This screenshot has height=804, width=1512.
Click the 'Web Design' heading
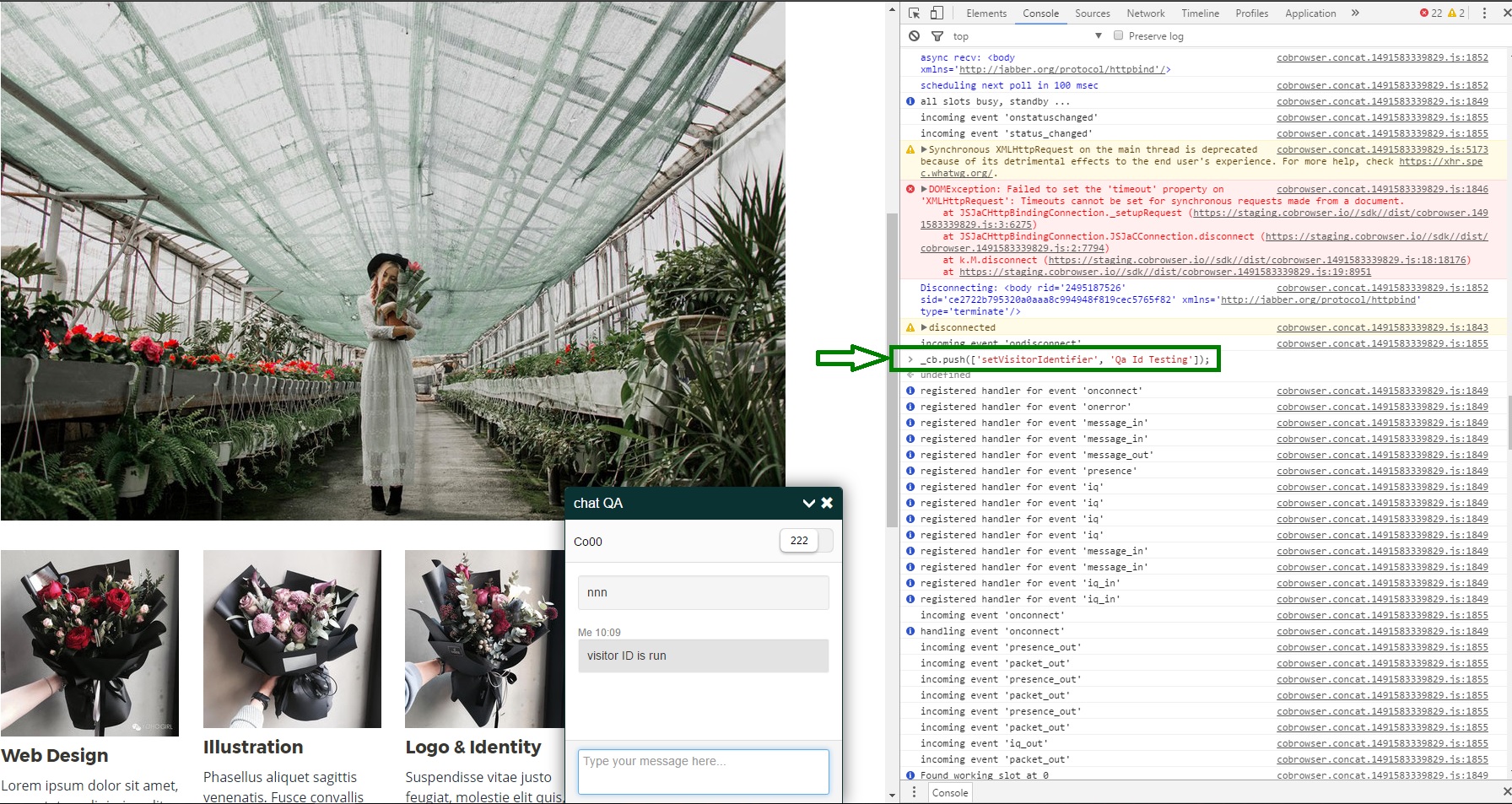pyautogui.click(x=55, y=755)
